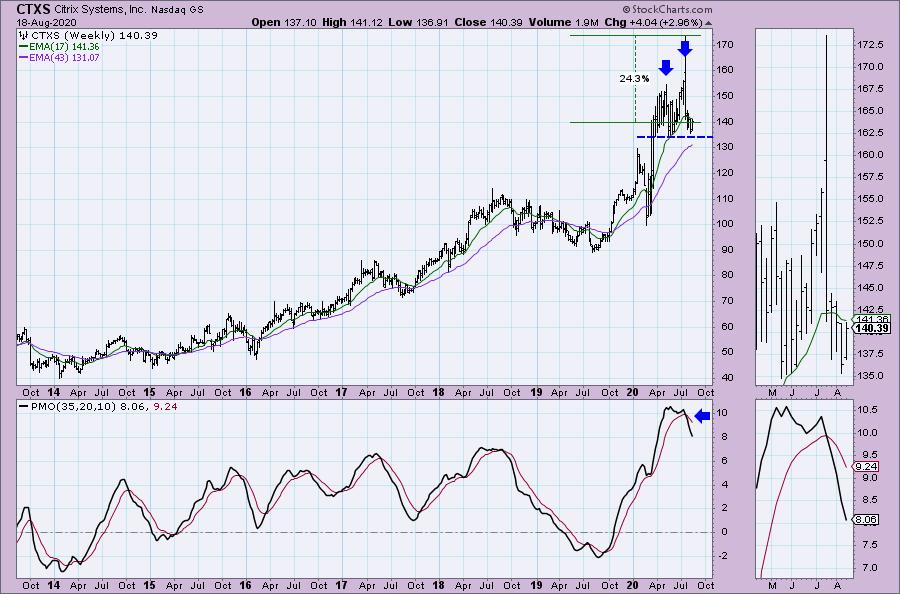Click the Chg +4.04 (+2.96%) value
Viewport: 900px width, 594px height.
pyautogui.click(x=653, y=22)
